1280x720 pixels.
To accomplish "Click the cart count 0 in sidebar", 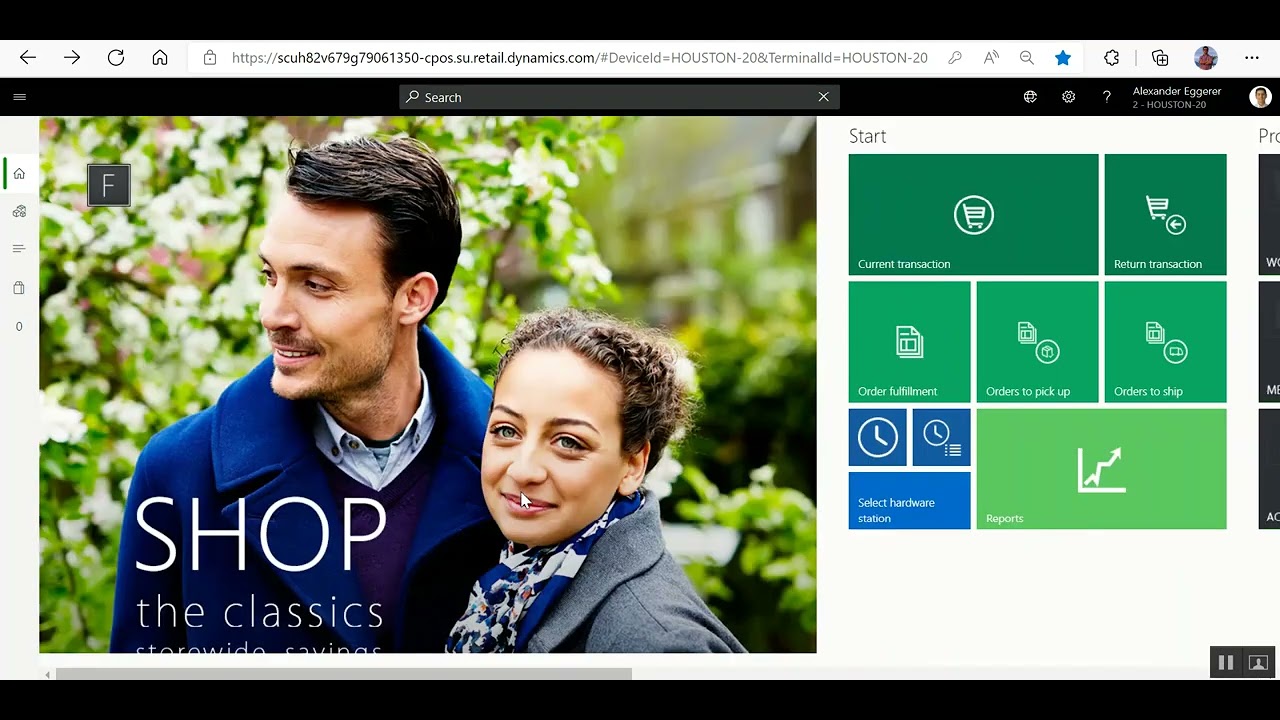I will (x=19, y=326).
